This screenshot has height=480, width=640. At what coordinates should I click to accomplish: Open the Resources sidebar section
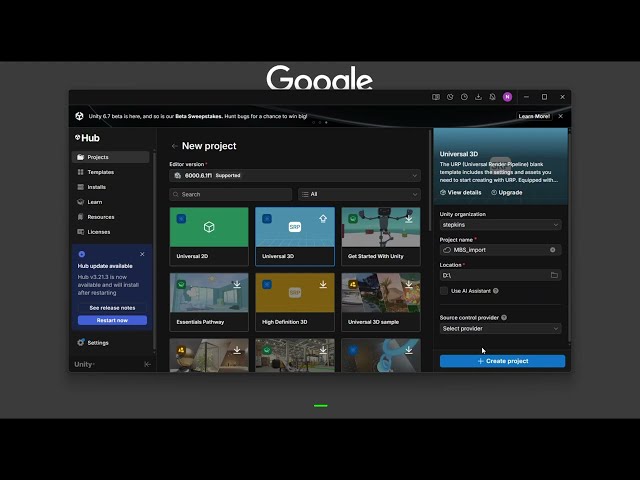pyautogui.click(x=111, y=217)
